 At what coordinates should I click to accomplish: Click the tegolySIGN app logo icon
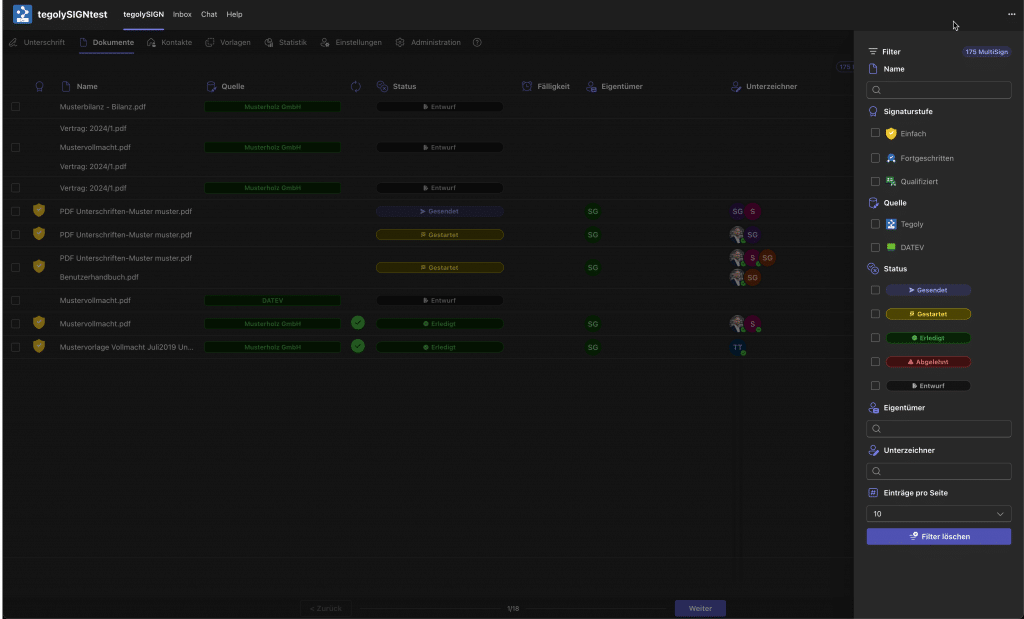(22, 15)
